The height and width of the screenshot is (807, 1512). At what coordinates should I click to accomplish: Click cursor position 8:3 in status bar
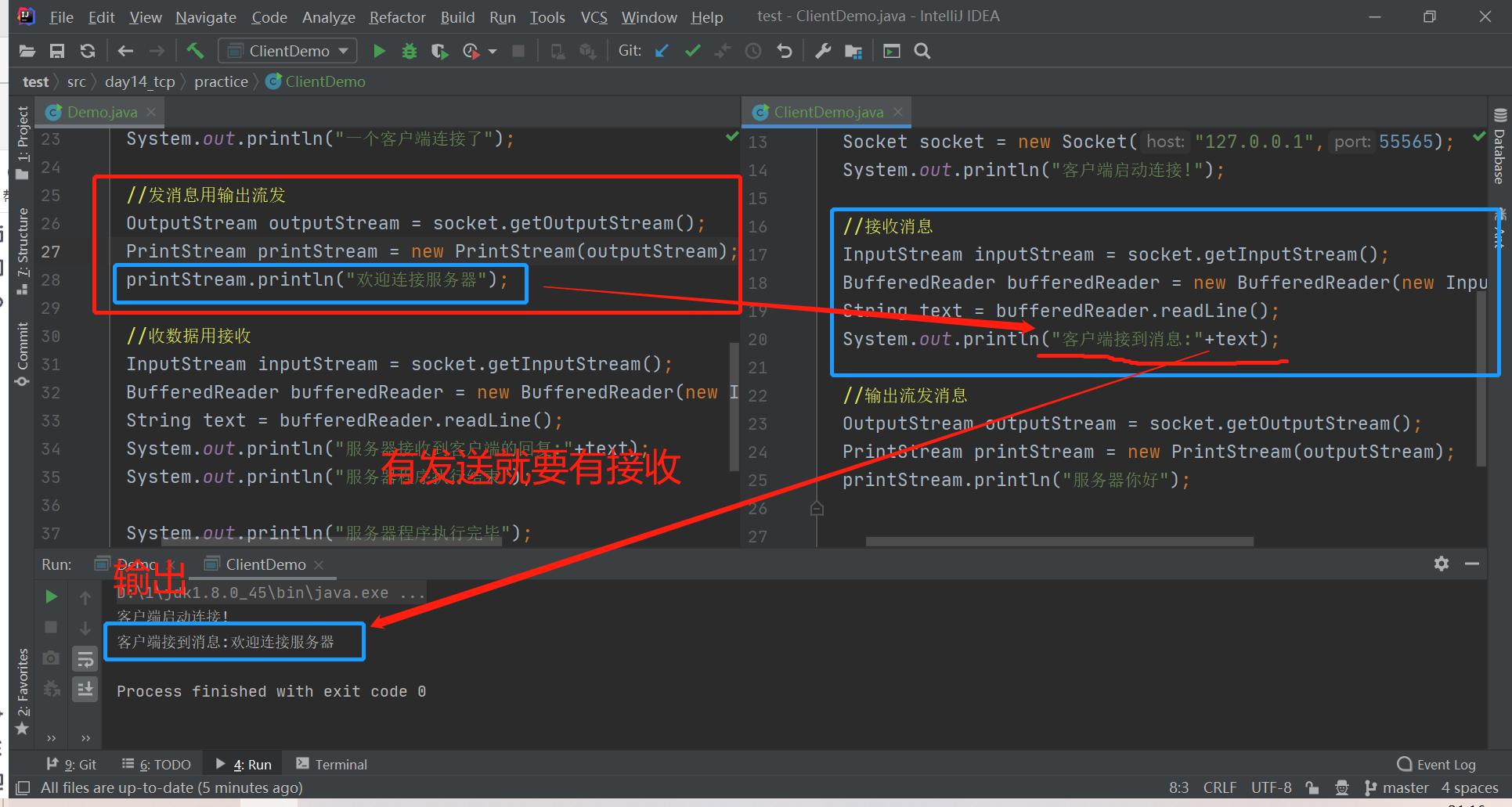[1178, 787]
